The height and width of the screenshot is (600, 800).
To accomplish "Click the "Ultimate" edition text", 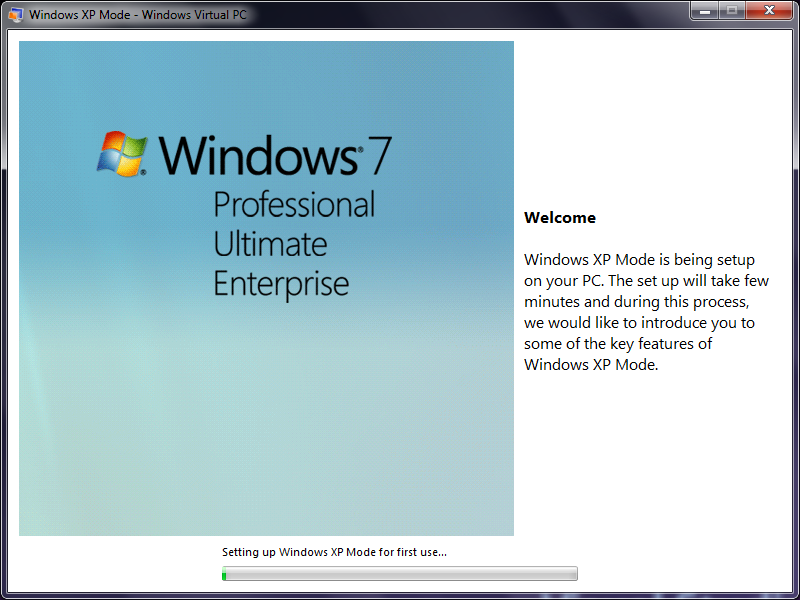I will click(x=270, y=244).
